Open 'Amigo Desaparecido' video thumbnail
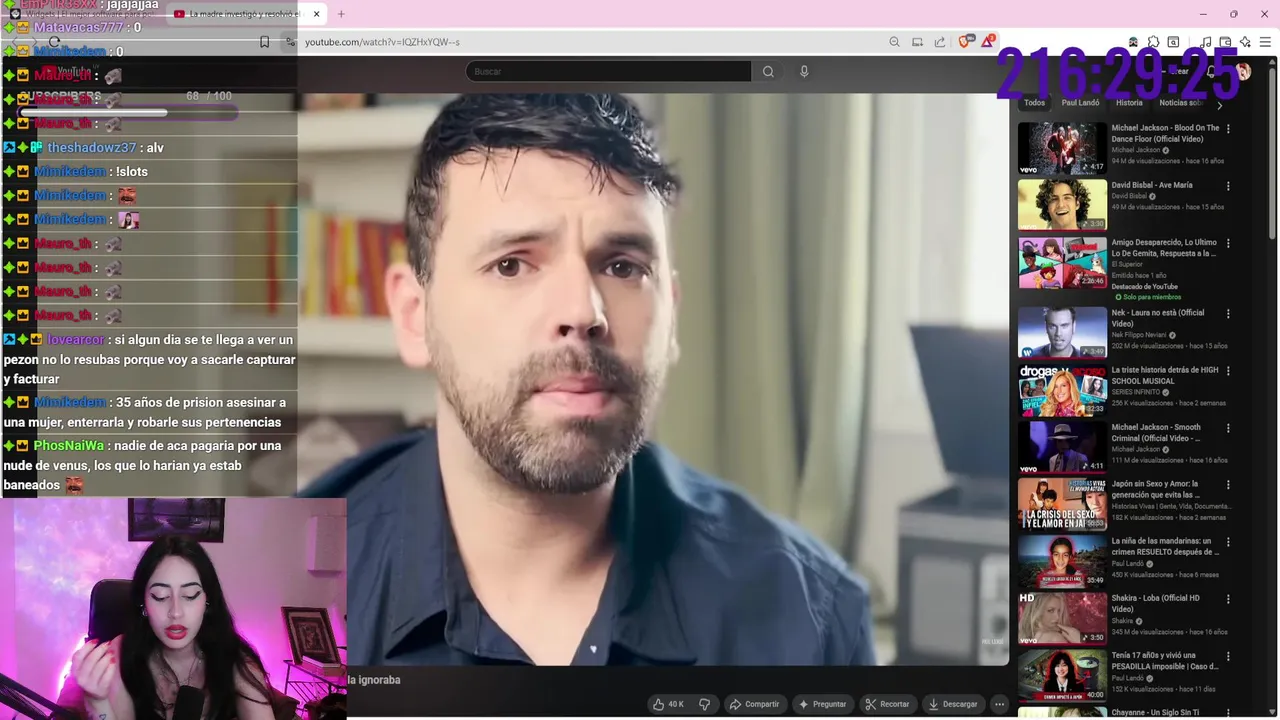 1062,262
